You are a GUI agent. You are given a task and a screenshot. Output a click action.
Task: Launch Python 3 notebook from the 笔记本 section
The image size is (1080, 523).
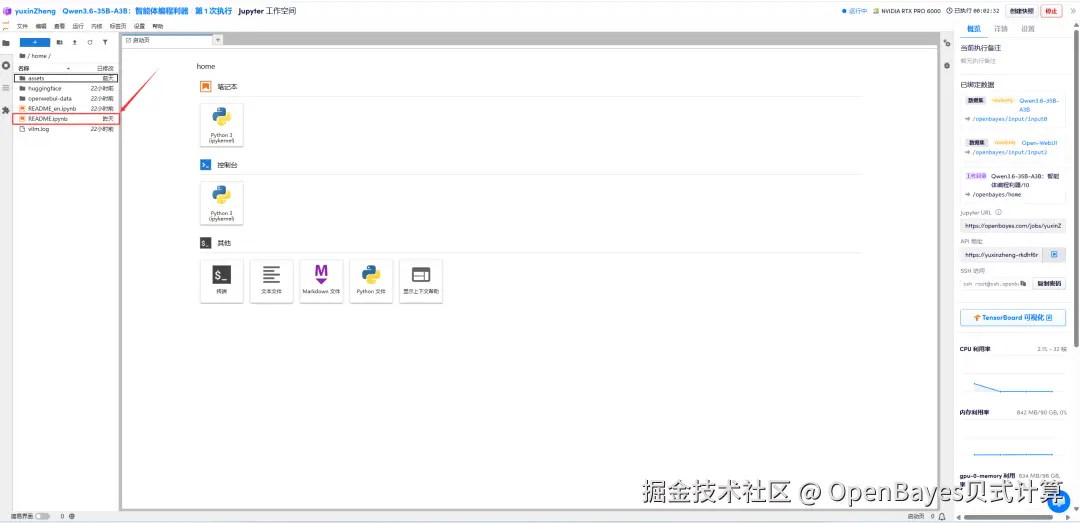pyautogui.click(x=221, y=125)
